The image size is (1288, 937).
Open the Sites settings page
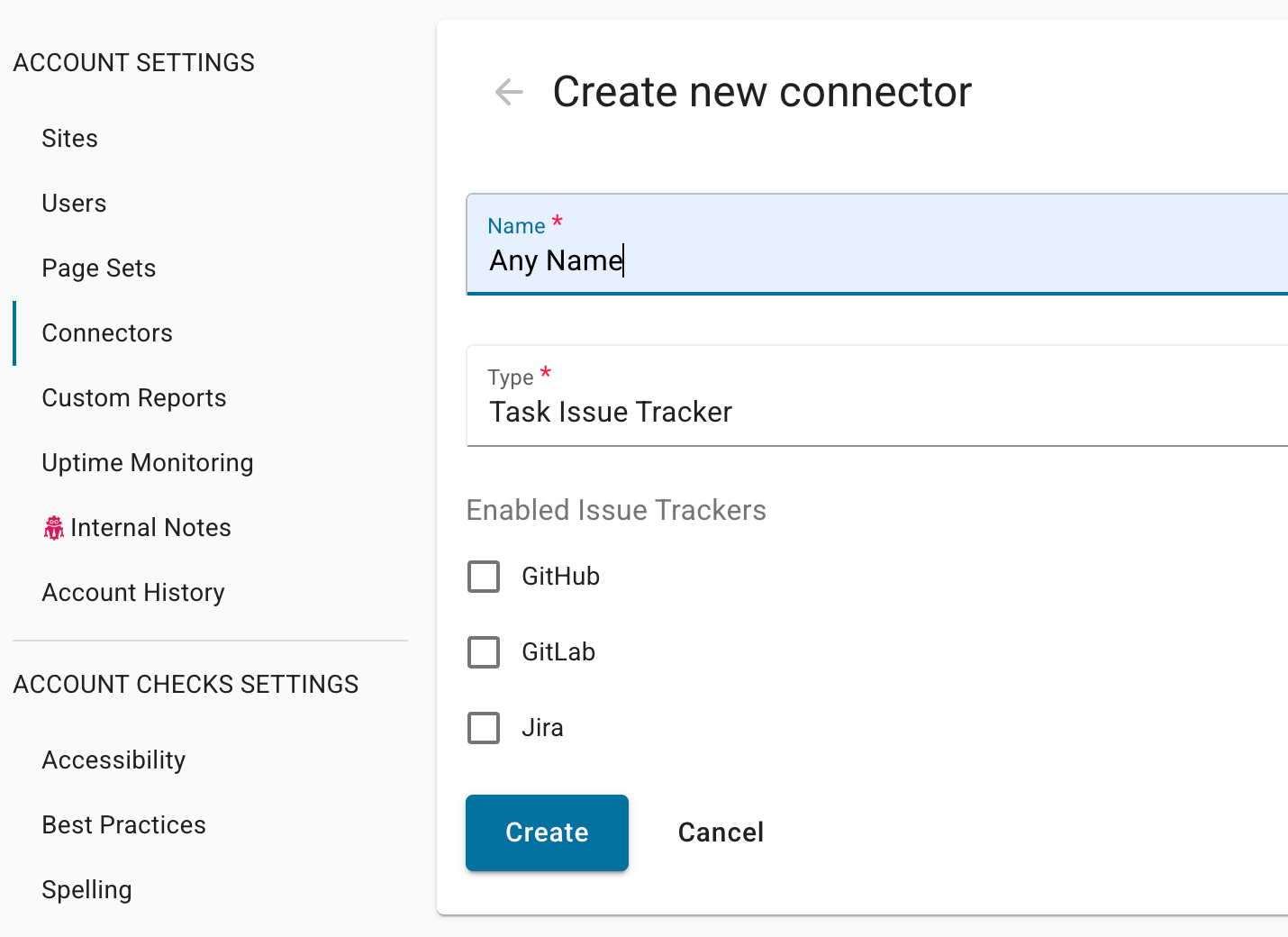[69, 138]
